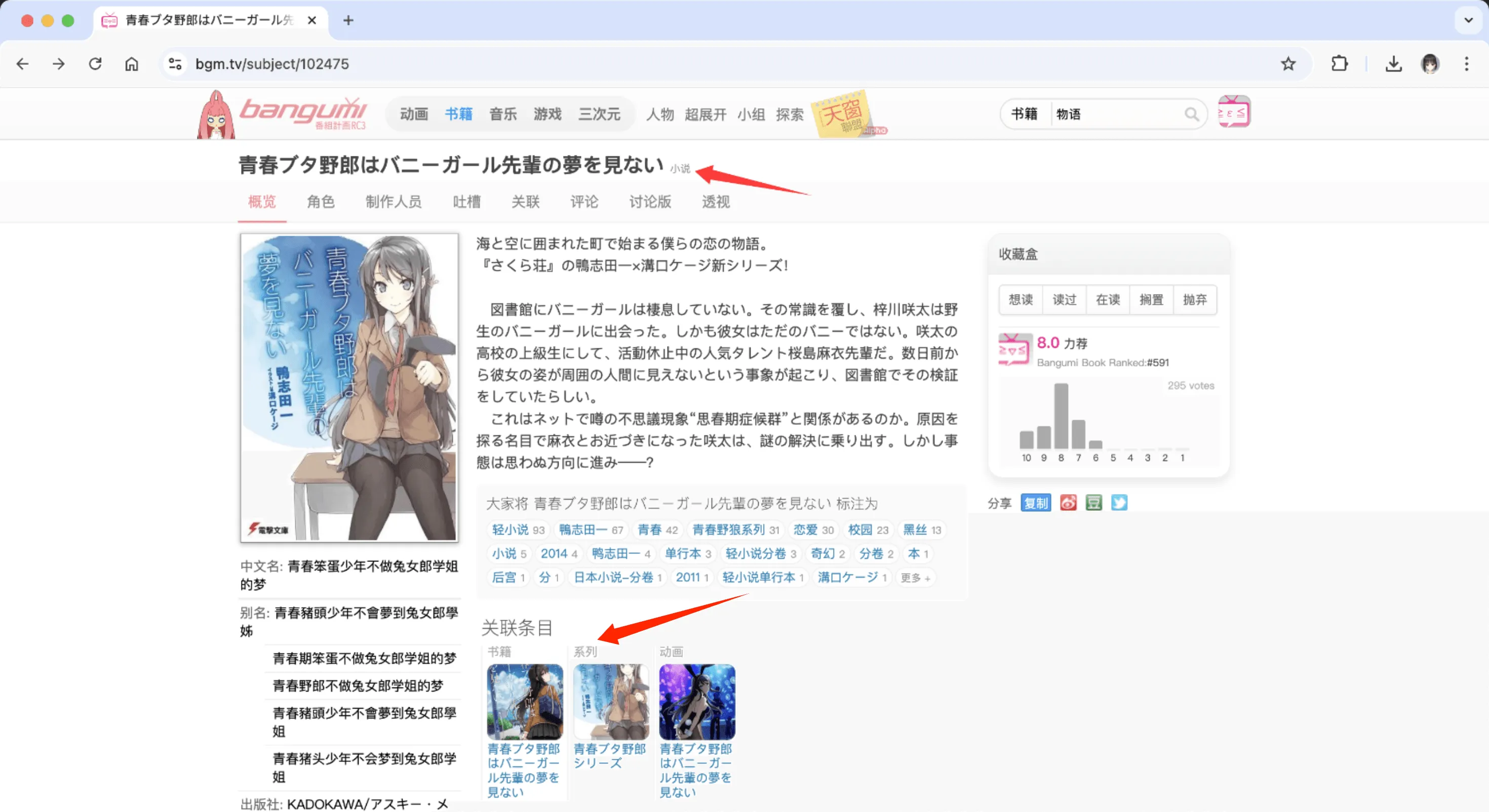Go to the 探索 section
The width and height of the screenshot is (1489, 812).
pos(790,114)
